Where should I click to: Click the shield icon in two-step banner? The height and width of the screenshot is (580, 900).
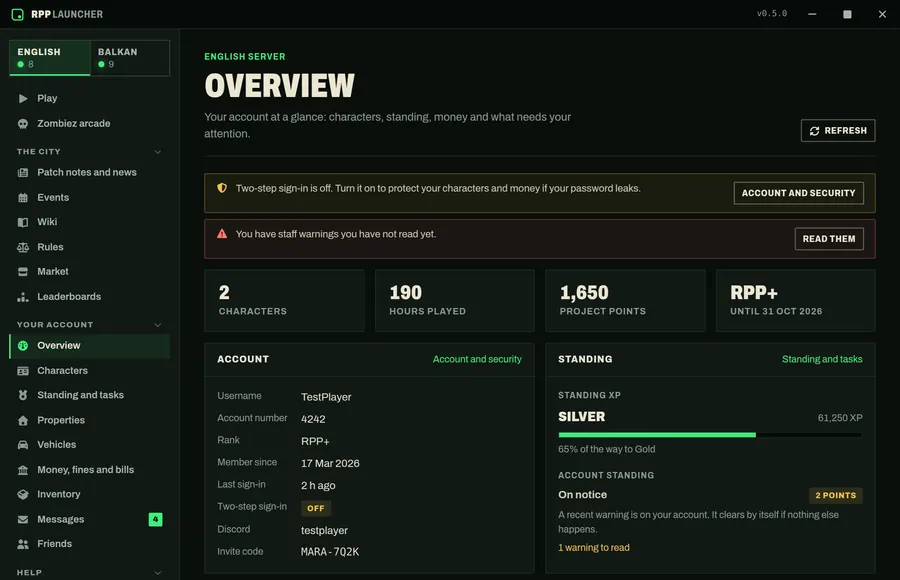pos(222,188)
